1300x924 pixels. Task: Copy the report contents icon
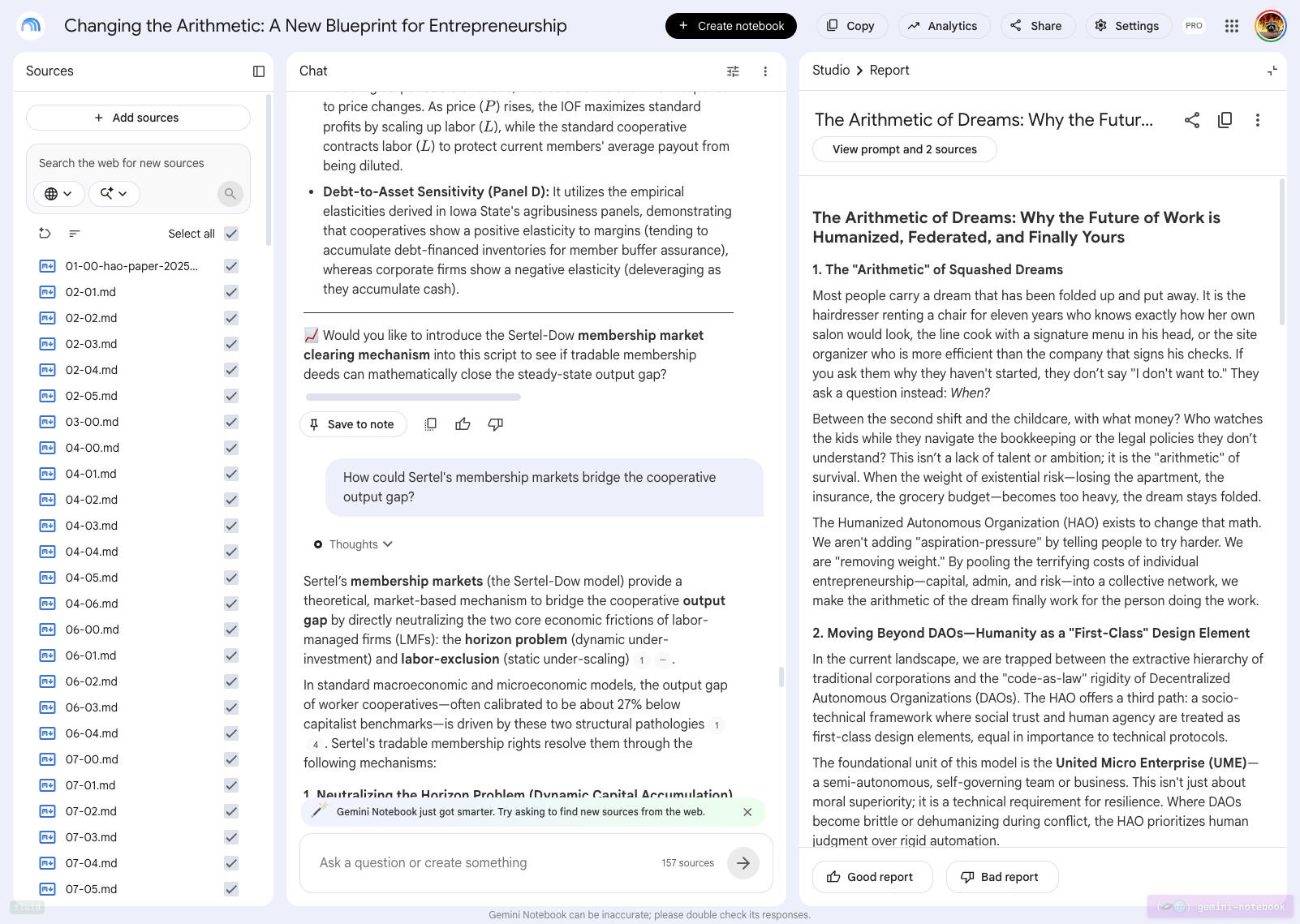[1225, 120]
